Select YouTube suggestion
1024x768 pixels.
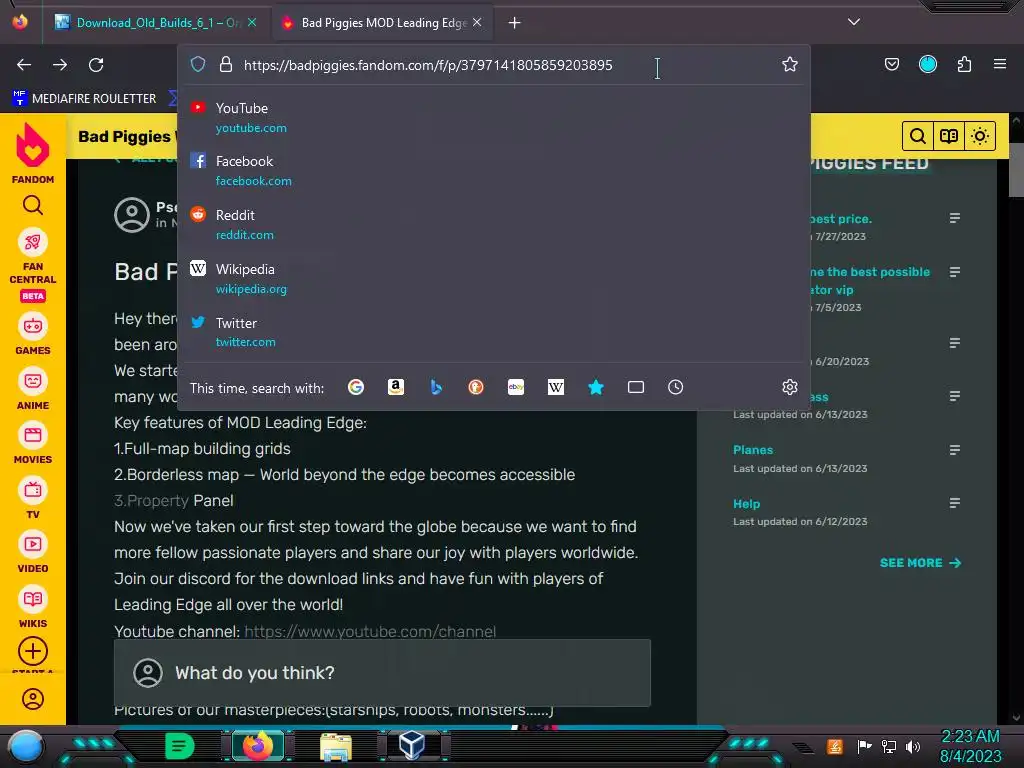(493, 117)
